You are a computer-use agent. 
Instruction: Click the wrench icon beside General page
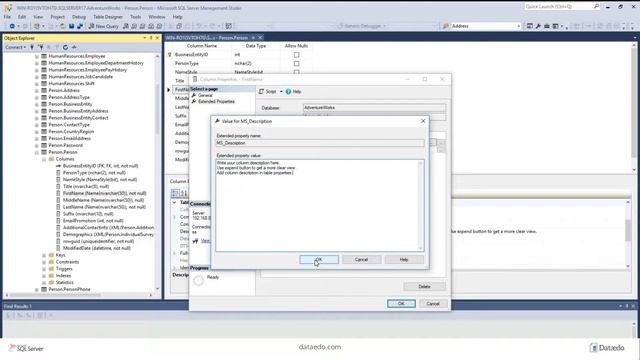tap(194, 95)
